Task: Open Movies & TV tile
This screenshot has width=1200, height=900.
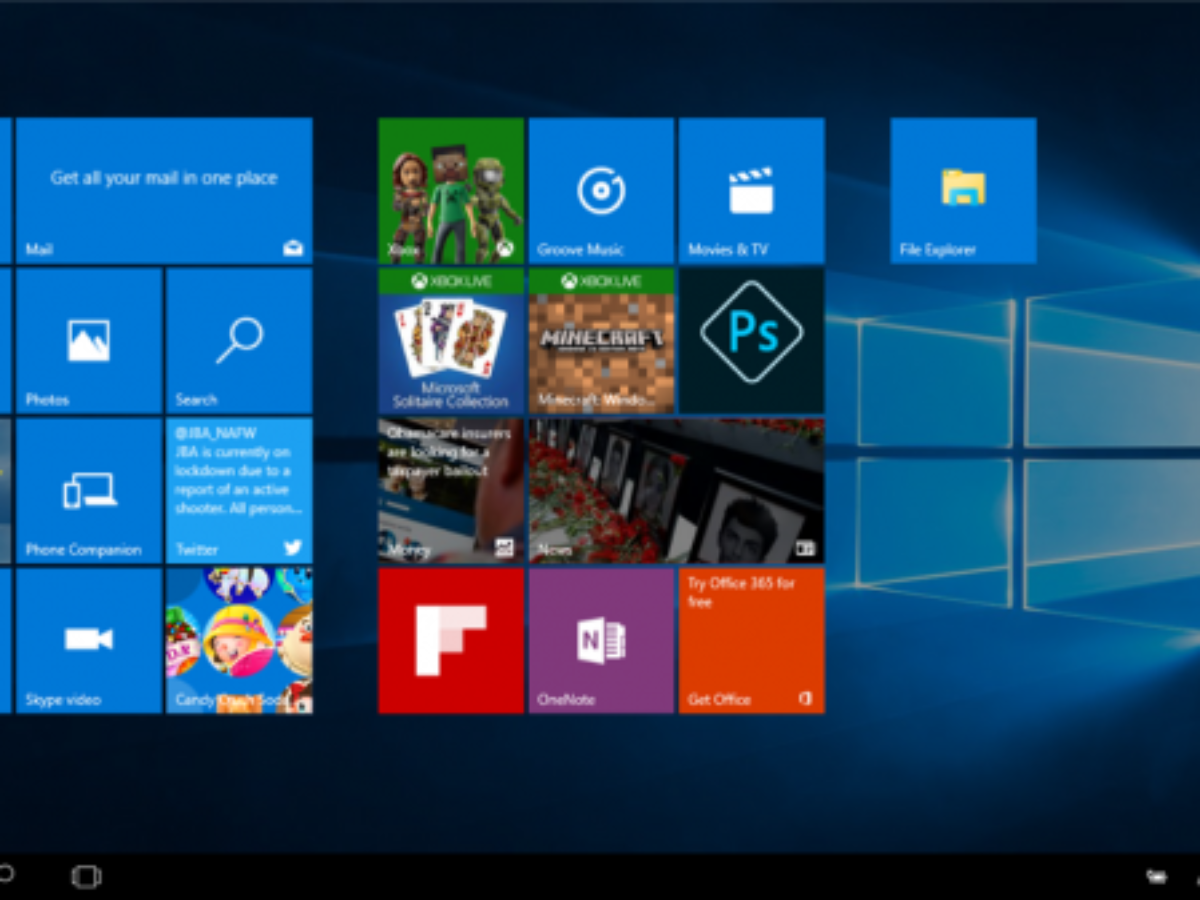Action: pyautogui.click(x=752, y=190)
